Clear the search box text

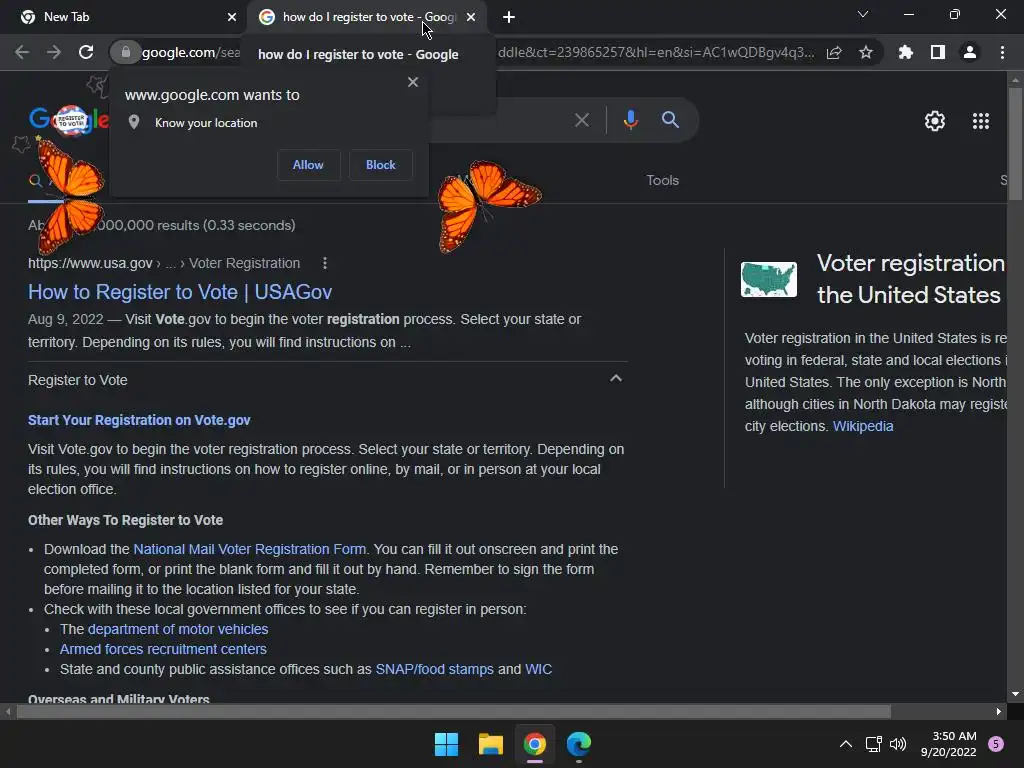[581, 120]
